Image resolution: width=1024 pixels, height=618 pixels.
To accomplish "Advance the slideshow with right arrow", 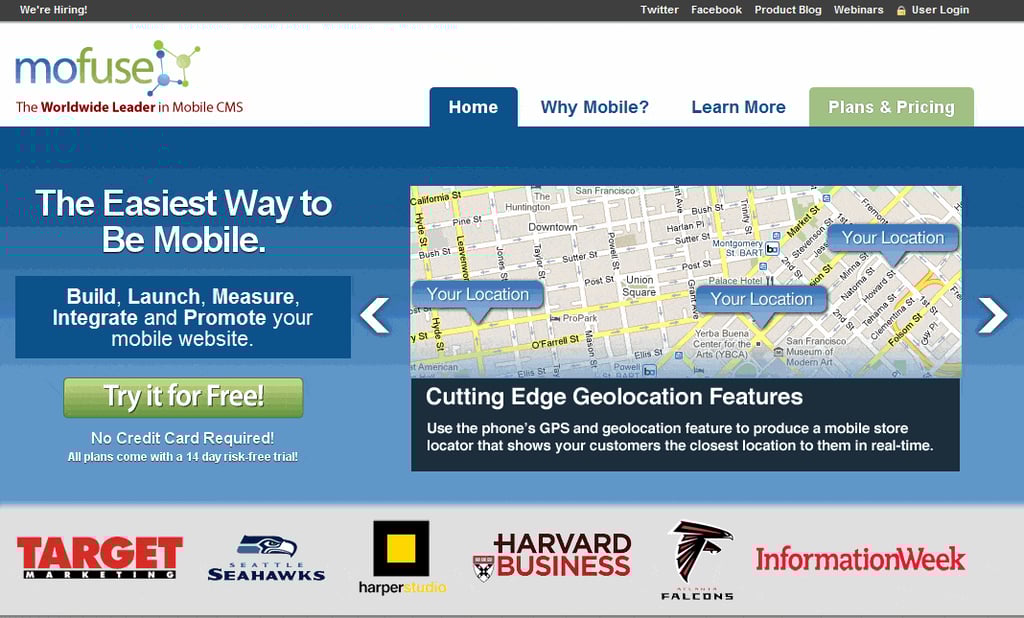I will [x=992, y=315].
